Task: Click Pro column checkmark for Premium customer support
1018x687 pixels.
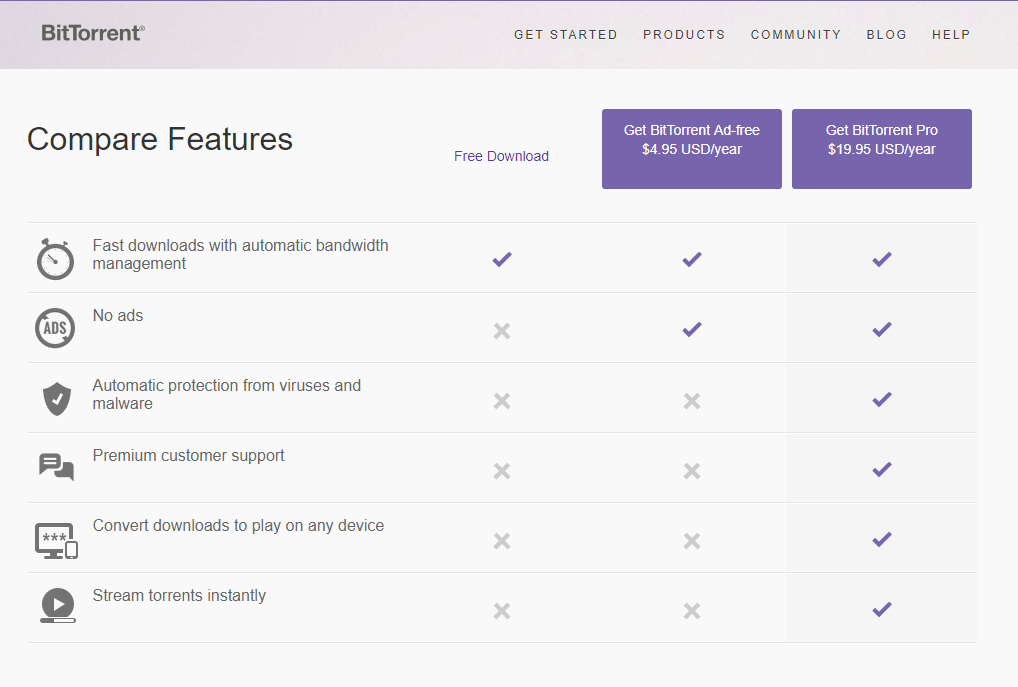Action: tap(882, 469)
